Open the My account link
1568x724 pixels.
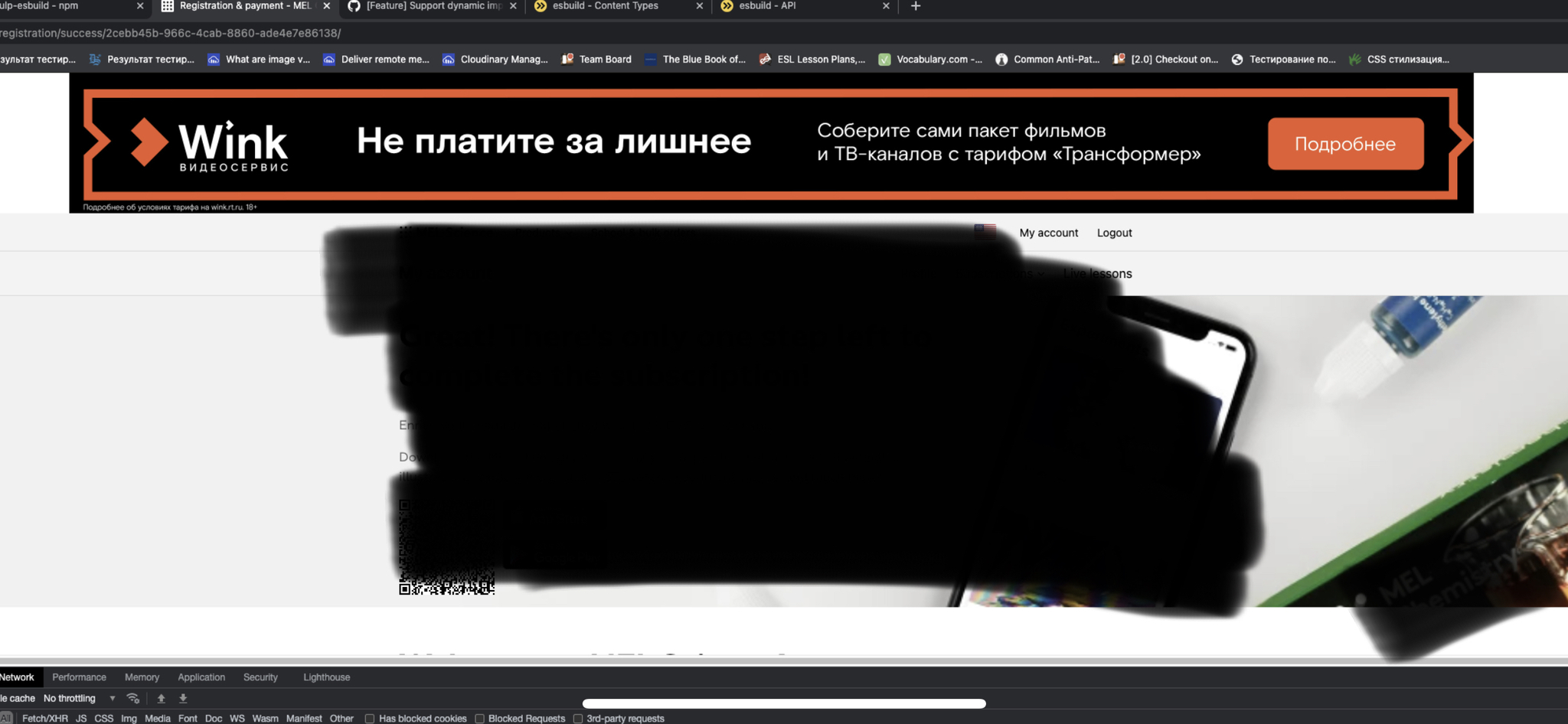pyautogui.click(x=1048, y=233)
